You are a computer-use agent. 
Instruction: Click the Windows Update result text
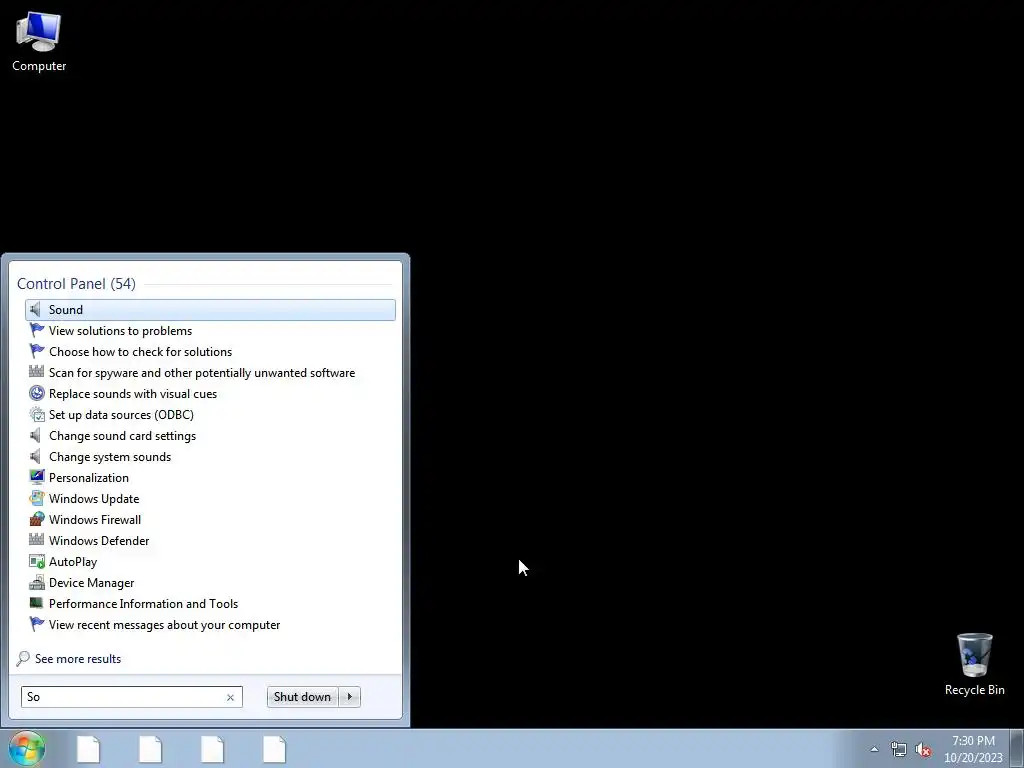pyautogui.click(x=94, y=498)
